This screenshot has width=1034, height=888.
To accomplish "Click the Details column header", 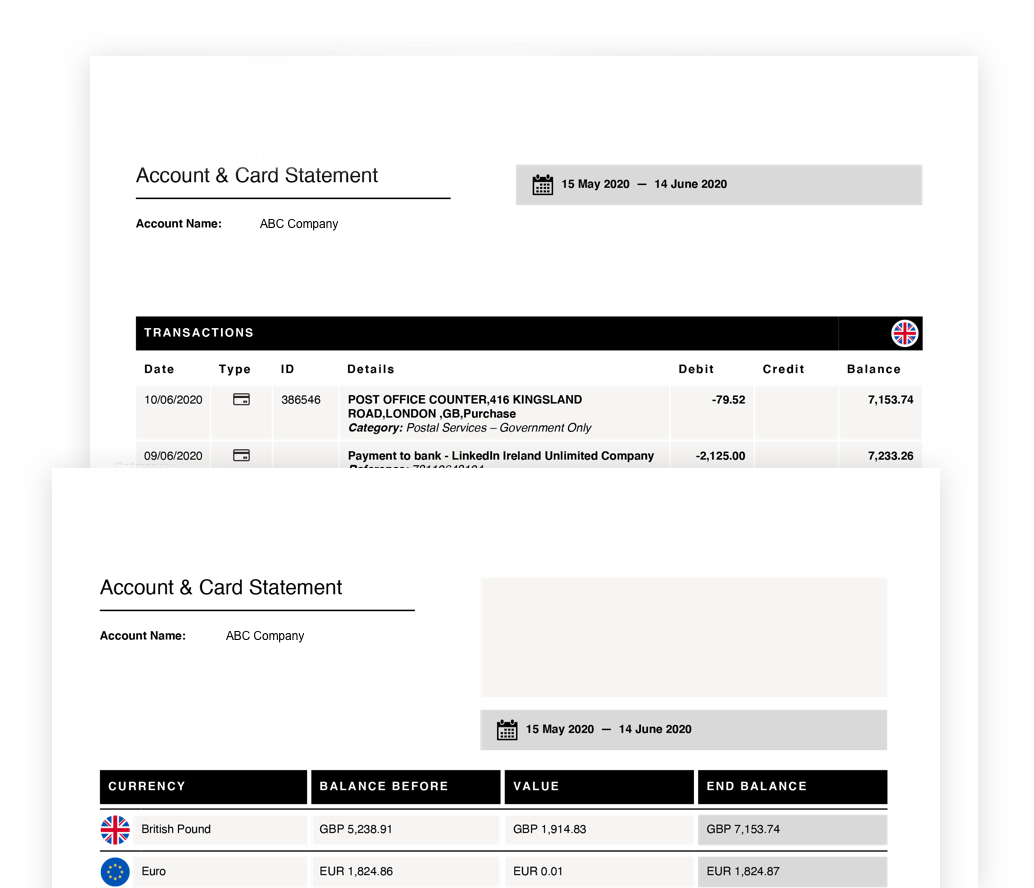I will click(x=371, y=369).
